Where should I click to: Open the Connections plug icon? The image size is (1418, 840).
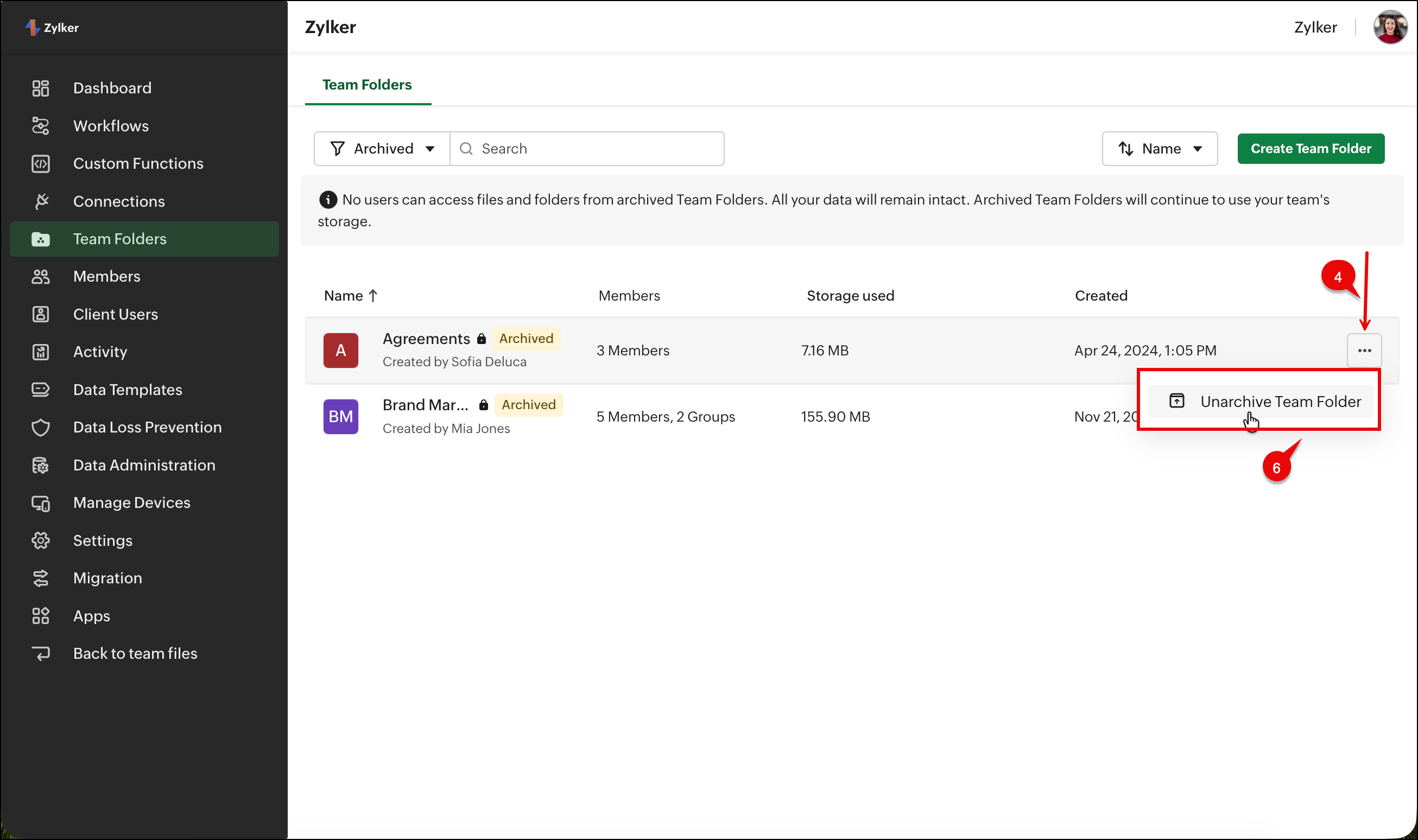coord(40,201)
